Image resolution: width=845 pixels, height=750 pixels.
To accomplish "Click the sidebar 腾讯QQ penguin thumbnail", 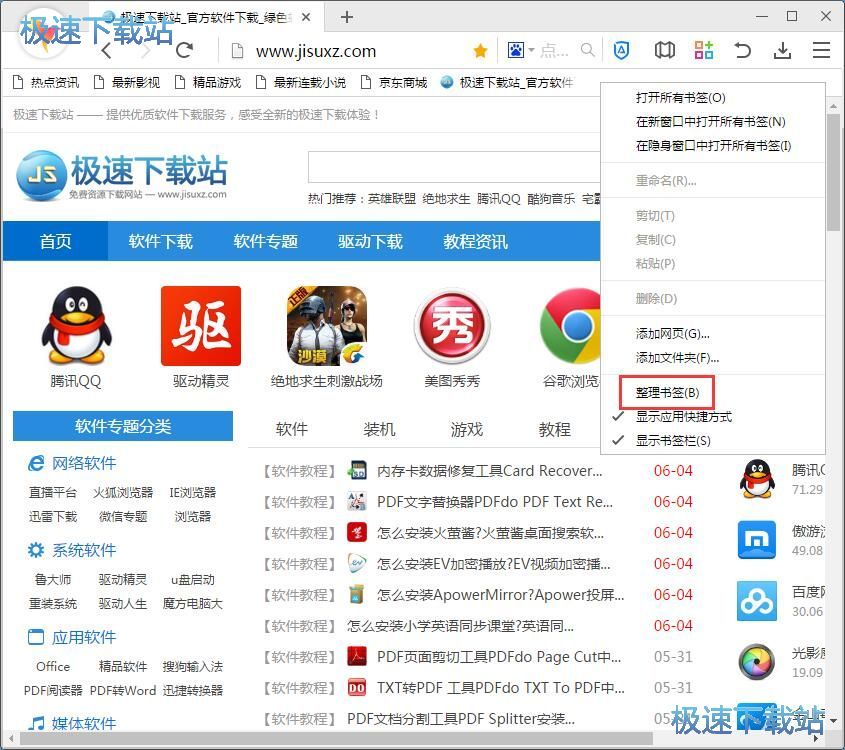I will pos(757,479).
